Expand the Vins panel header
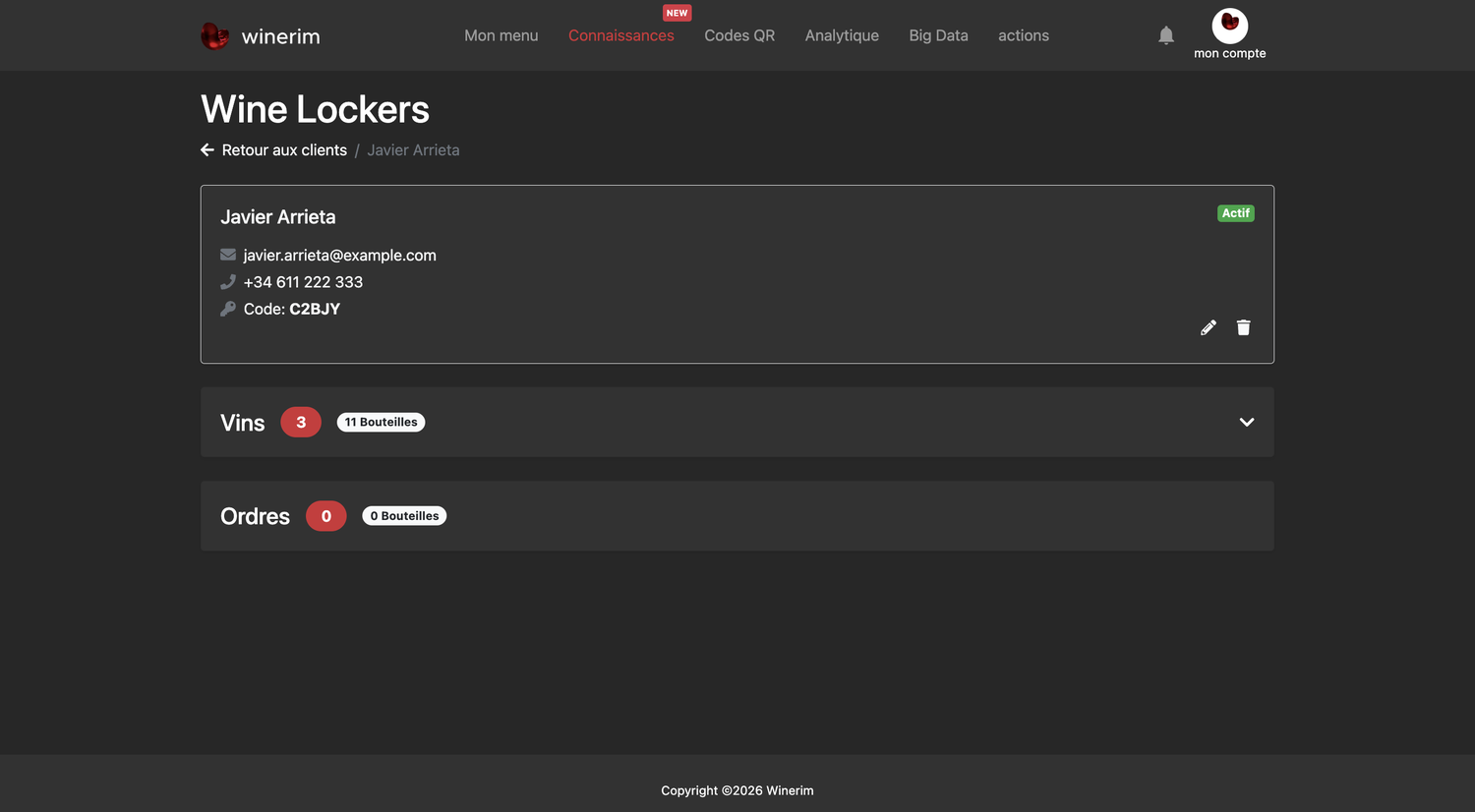Image resolution: width=1475 pixels, height=812 pixels. point(737,422)
